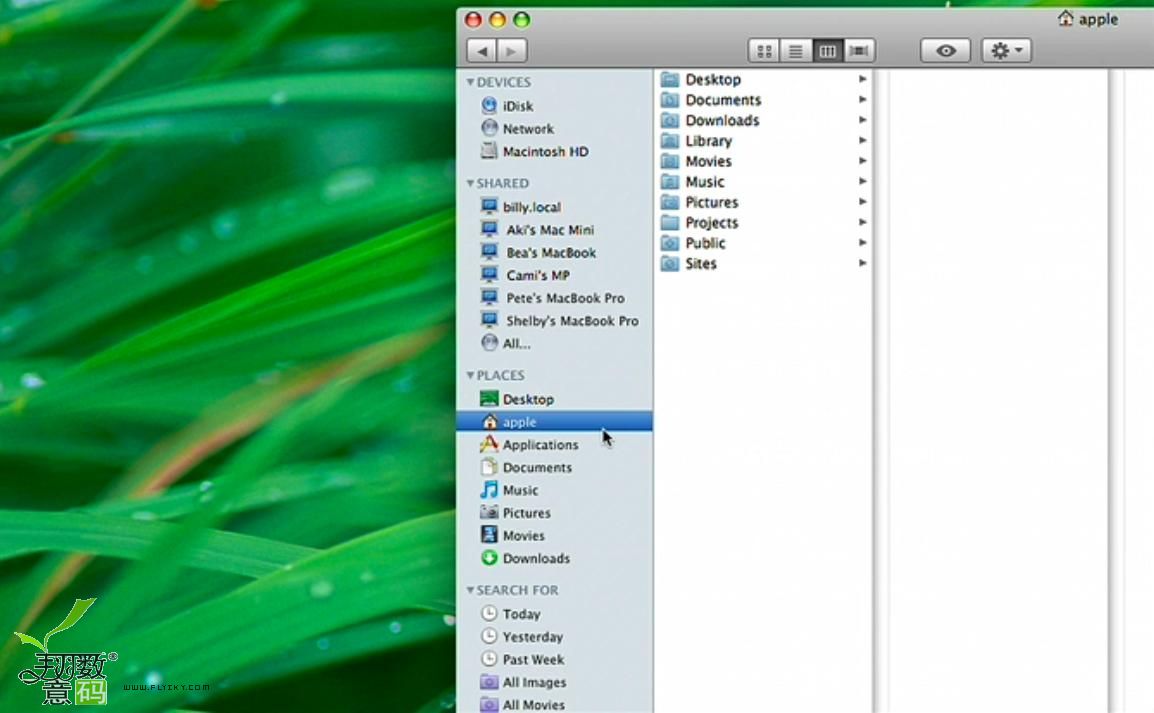Select the Projects folder in the column

pyautogui.click(x=763, y=223)
